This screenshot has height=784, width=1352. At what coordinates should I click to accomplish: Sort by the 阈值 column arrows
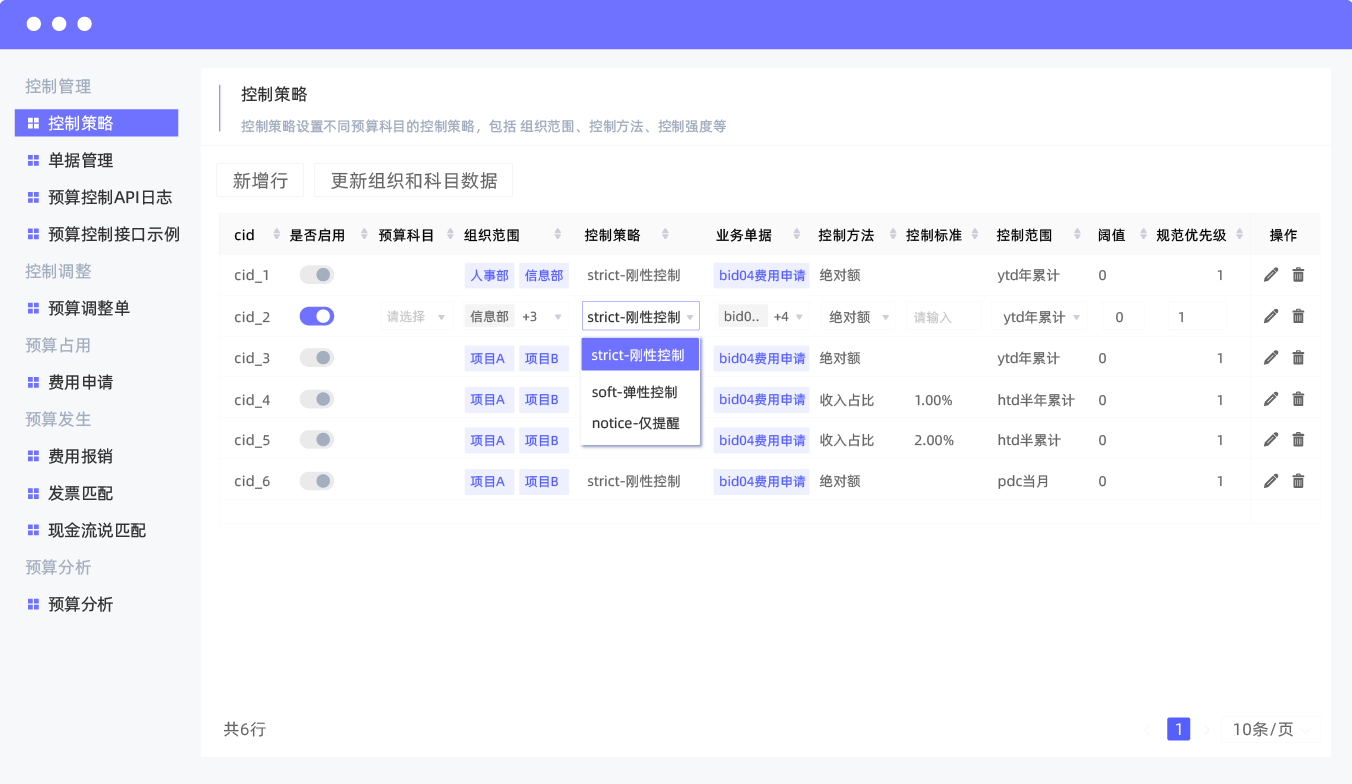(x=1141, y=235)
